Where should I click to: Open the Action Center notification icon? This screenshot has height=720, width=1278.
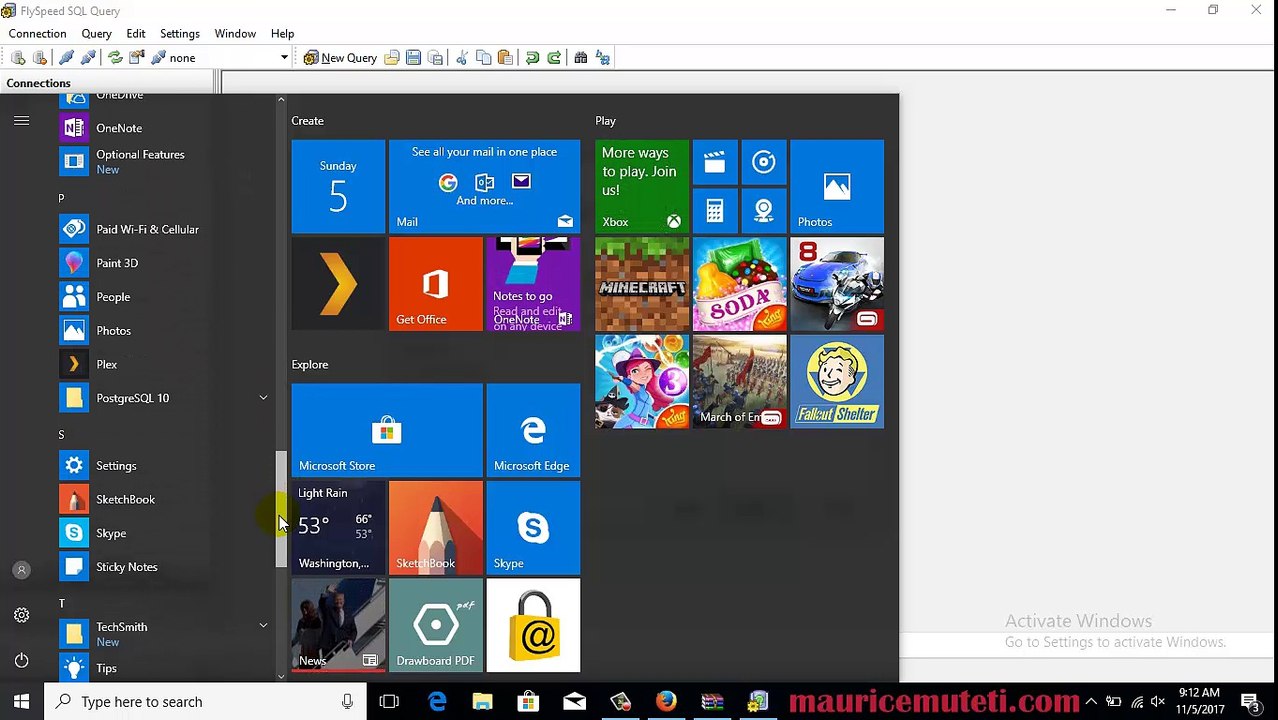1250,702
